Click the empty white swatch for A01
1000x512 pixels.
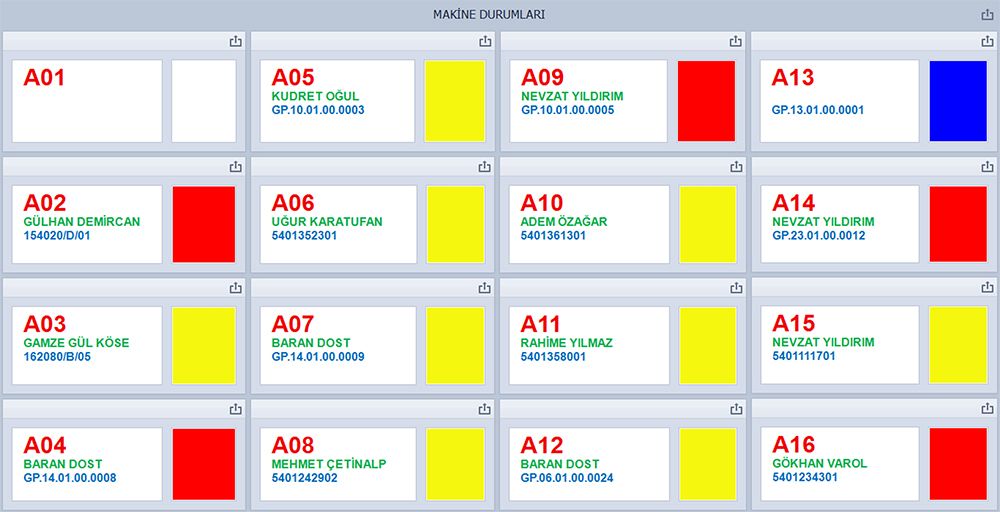[x=204, y=101]
